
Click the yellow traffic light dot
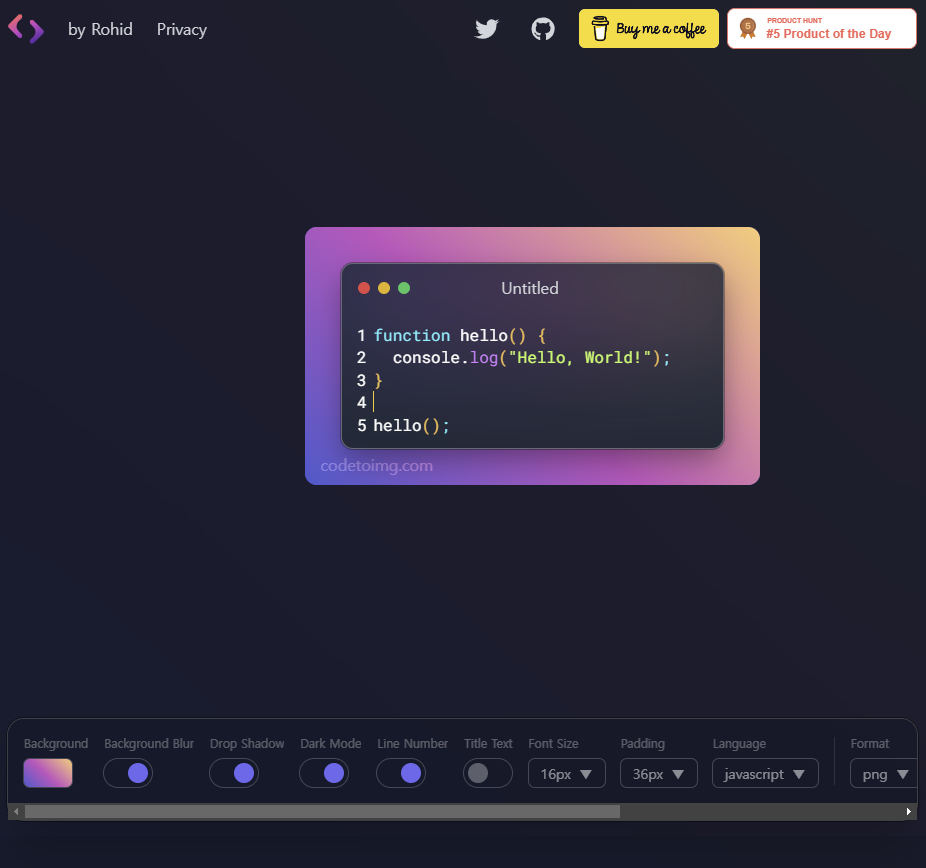pyautogui.click(x=384, y=288)
